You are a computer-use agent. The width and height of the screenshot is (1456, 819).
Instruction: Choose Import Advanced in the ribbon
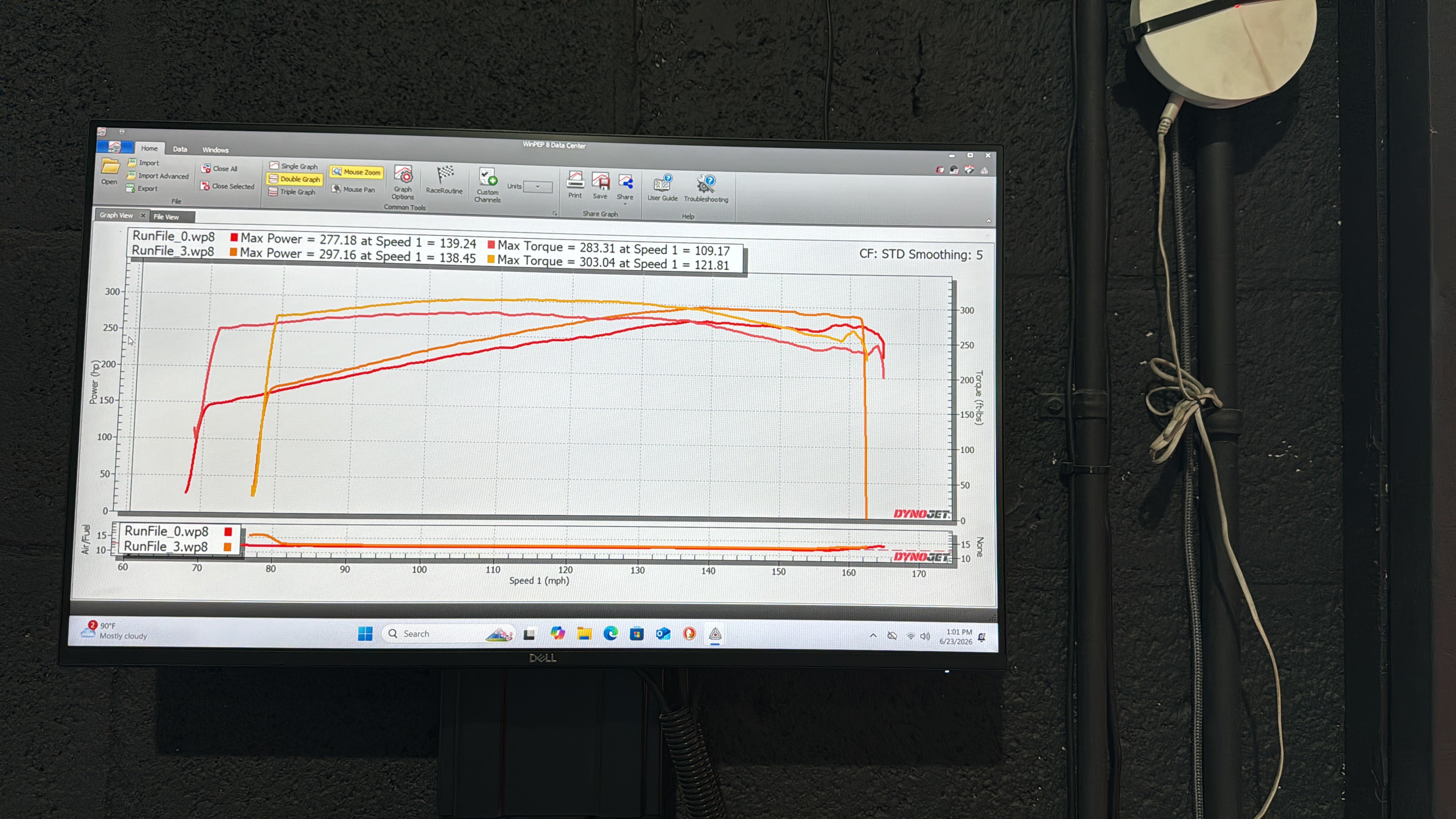tap(158, 176)
